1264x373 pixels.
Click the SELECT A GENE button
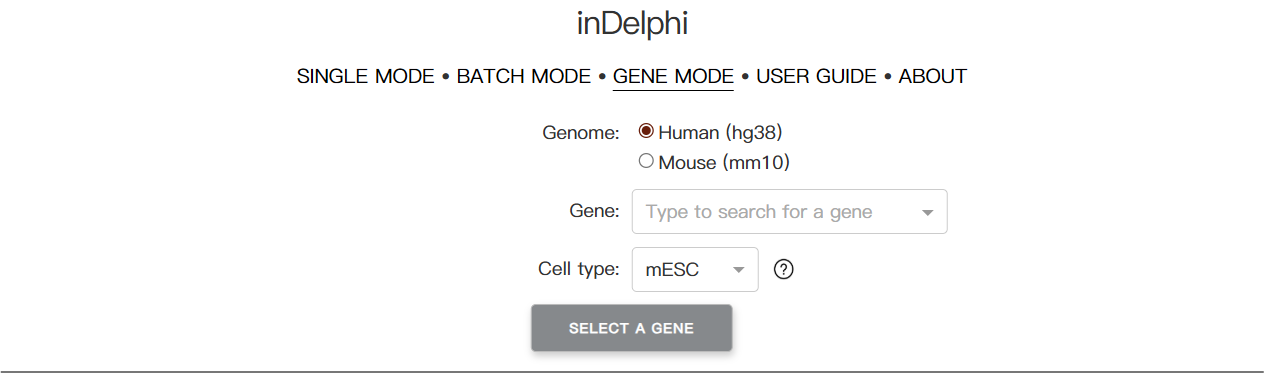[x=631, y=328]
